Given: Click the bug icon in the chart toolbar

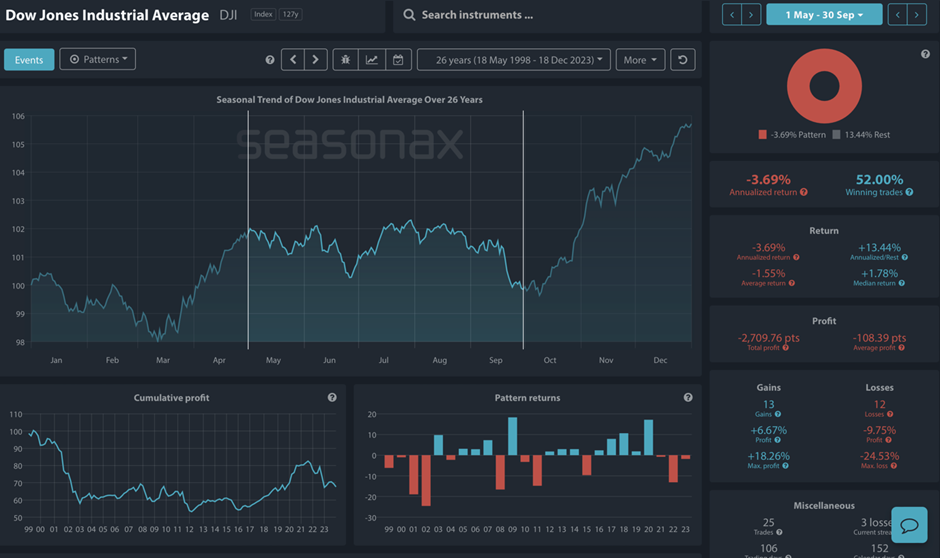Looking at the screenshot, I should (346, 59).
